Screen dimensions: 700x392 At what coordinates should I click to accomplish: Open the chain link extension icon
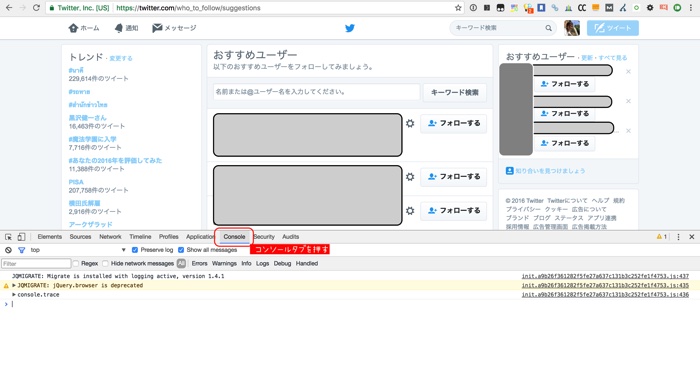pyautogui.click(x=554, y=8)
